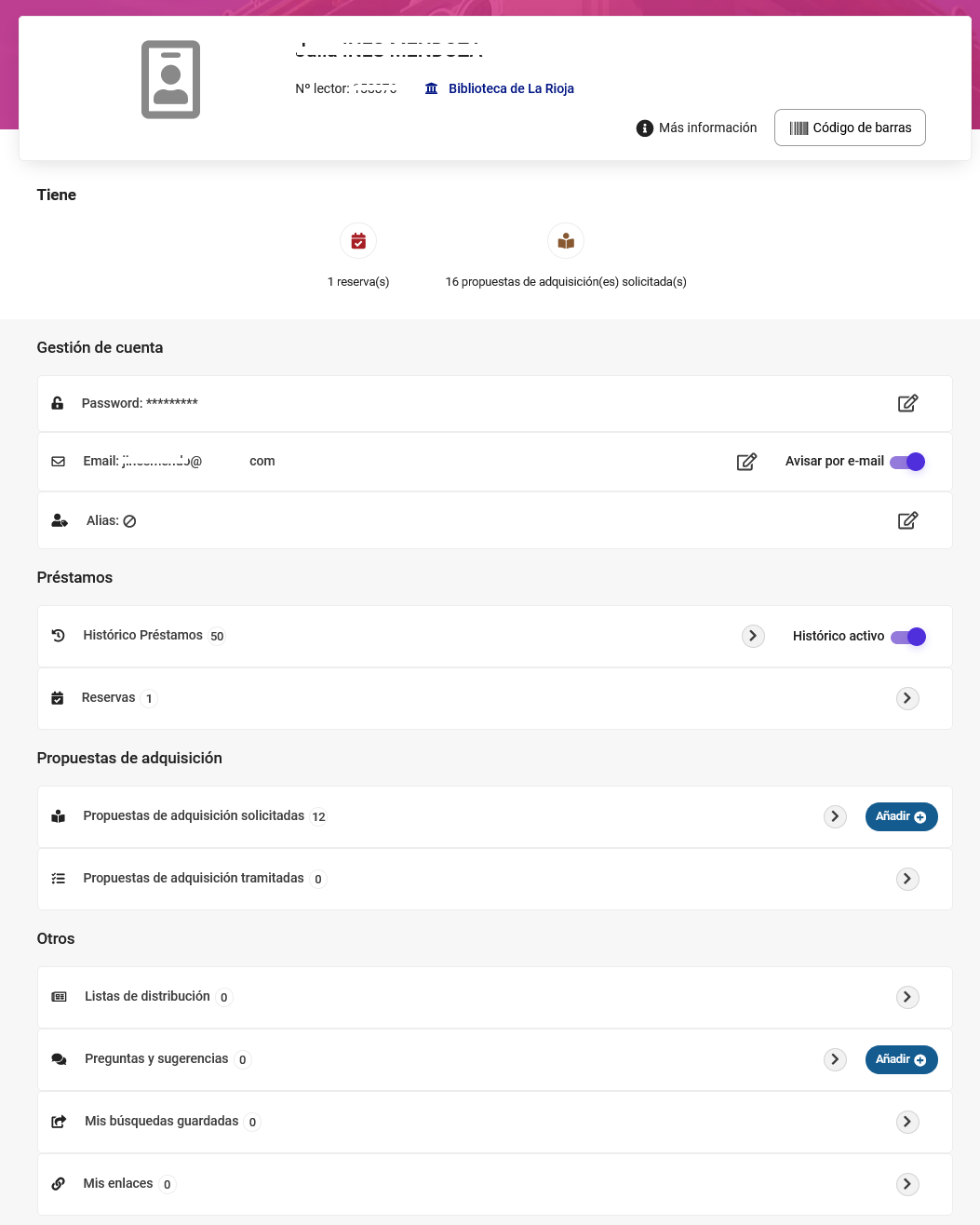Expand Propuestas de adquisición tramitadas chevron
This screenshot has width=980, height=1225.
[907, 879]
